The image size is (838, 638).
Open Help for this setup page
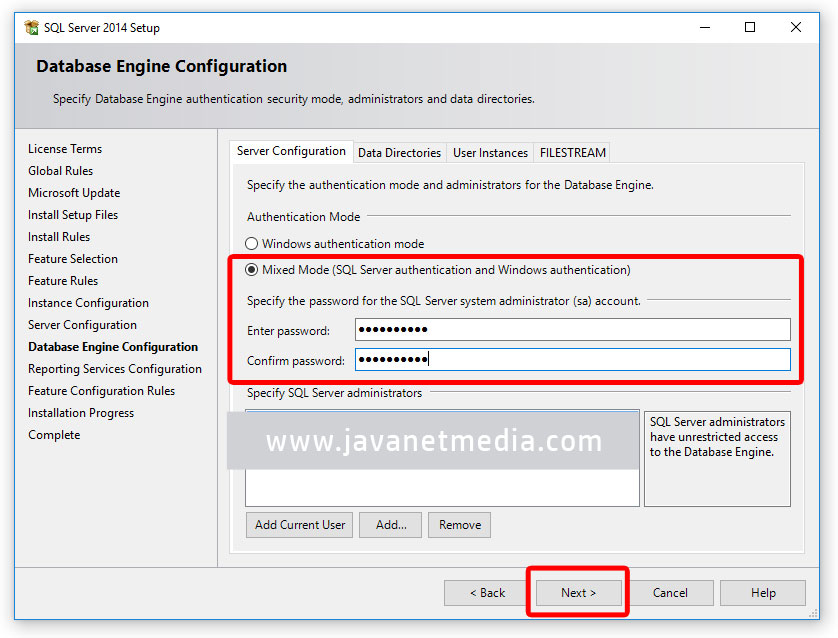[763, 593]
